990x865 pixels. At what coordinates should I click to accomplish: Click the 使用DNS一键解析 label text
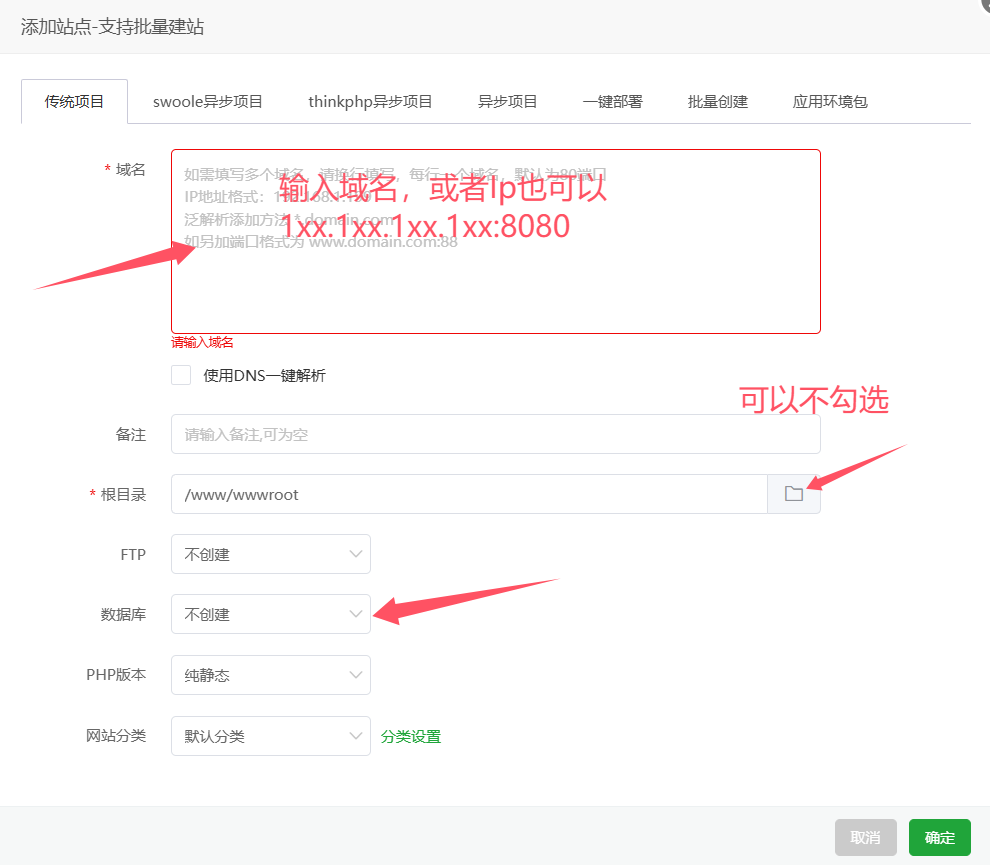[x=265, y=376]
